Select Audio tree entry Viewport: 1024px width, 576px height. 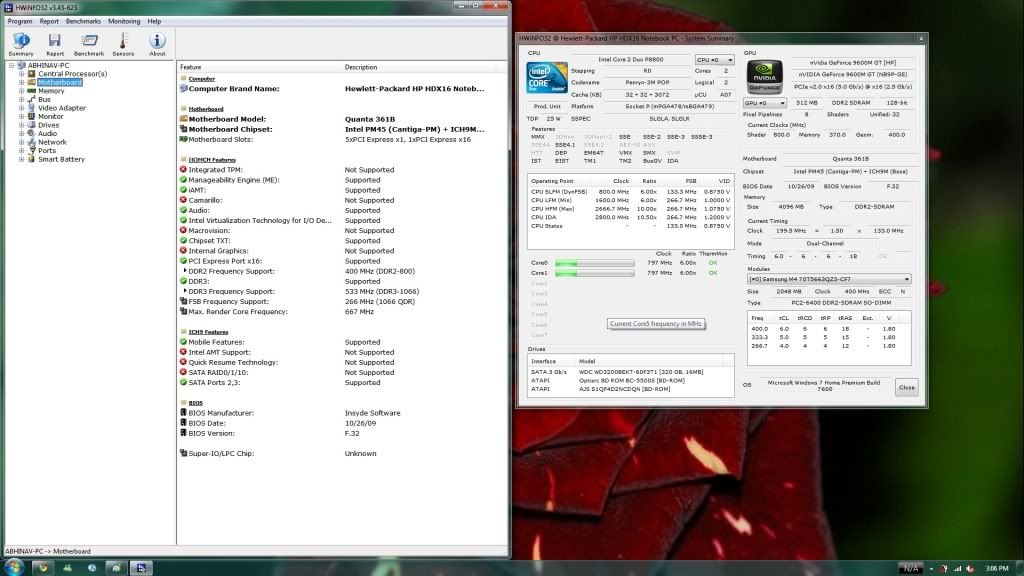[x=47, y=133]
